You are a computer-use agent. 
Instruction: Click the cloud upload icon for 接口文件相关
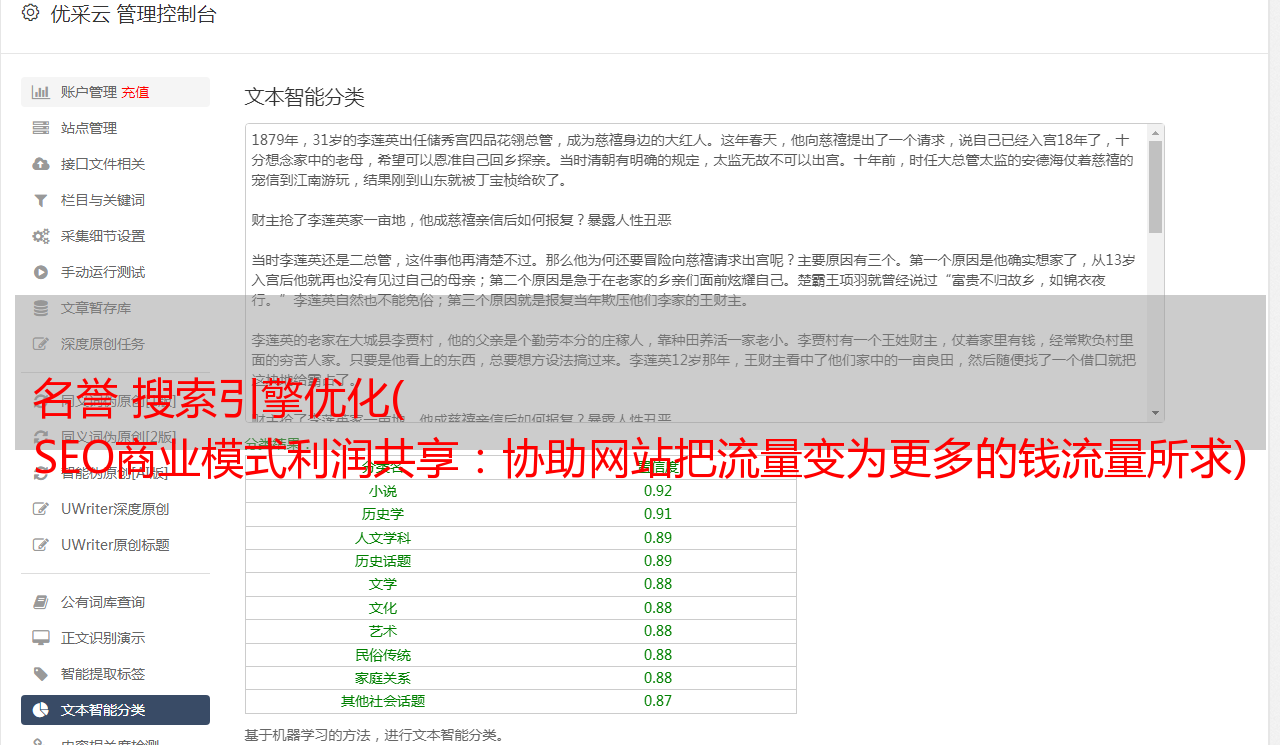click(40, 164)
